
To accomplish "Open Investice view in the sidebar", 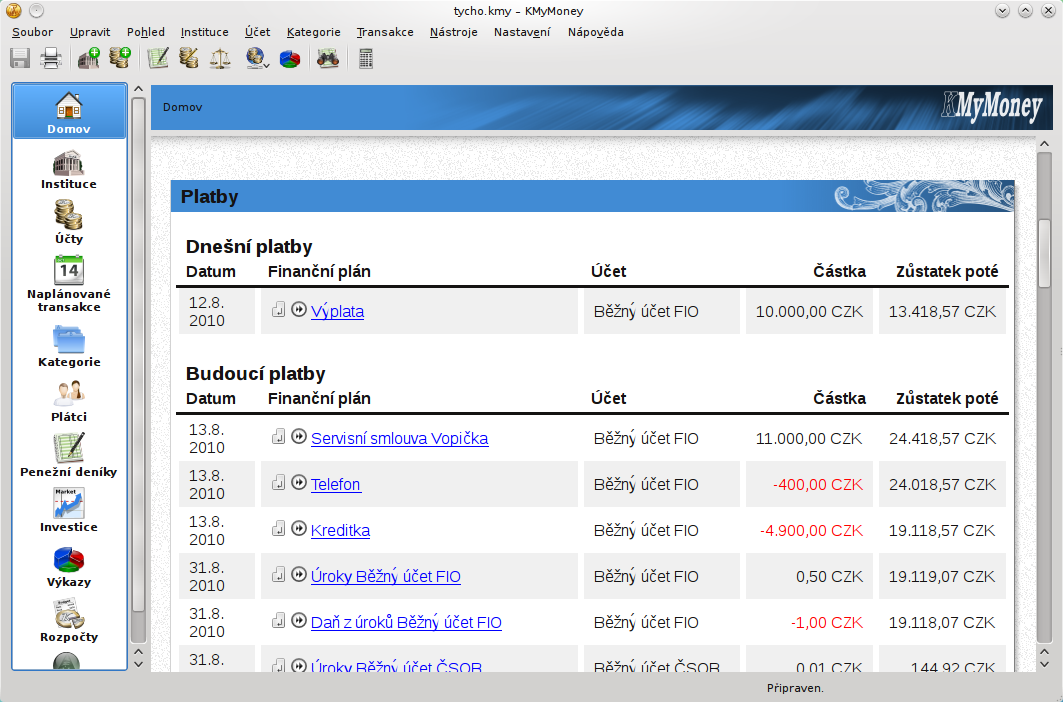I will coord(69,509).
